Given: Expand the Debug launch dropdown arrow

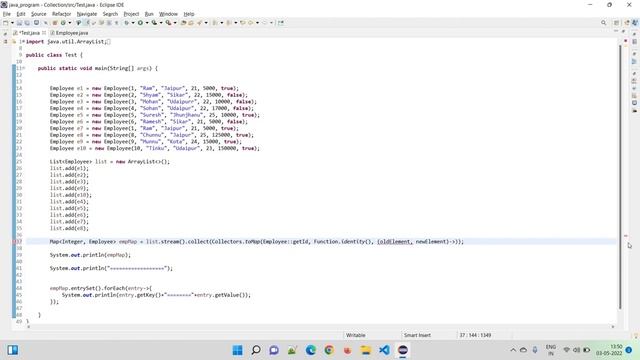Looking at the screenshot, I should pyautogui.click(x=133, y=23).
